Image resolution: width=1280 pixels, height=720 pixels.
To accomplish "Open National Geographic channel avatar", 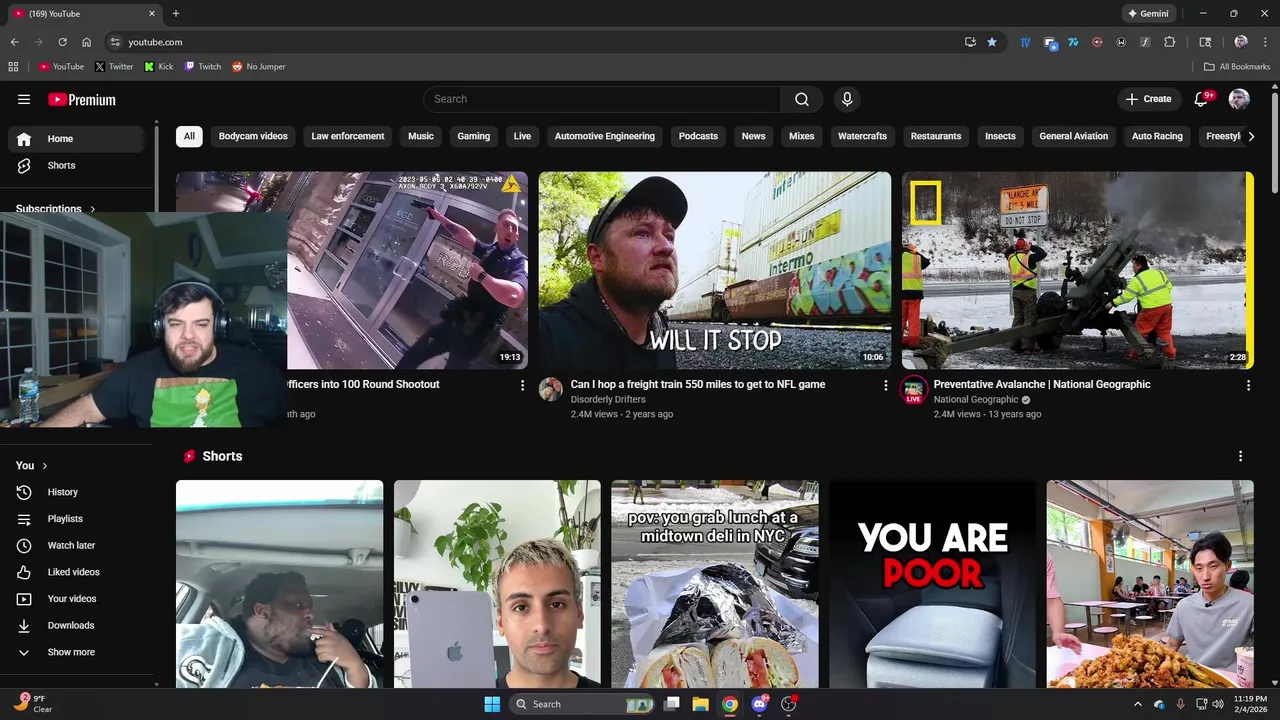I will (914, 390).
